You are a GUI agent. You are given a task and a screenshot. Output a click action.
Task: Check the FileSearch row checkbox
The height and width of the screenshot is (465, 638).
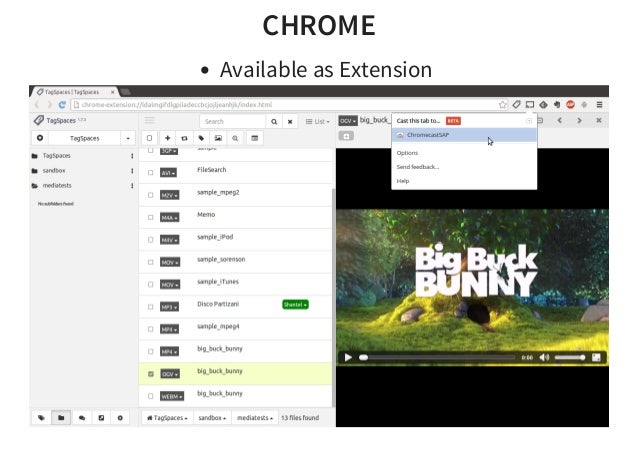(x=151, y=172)
